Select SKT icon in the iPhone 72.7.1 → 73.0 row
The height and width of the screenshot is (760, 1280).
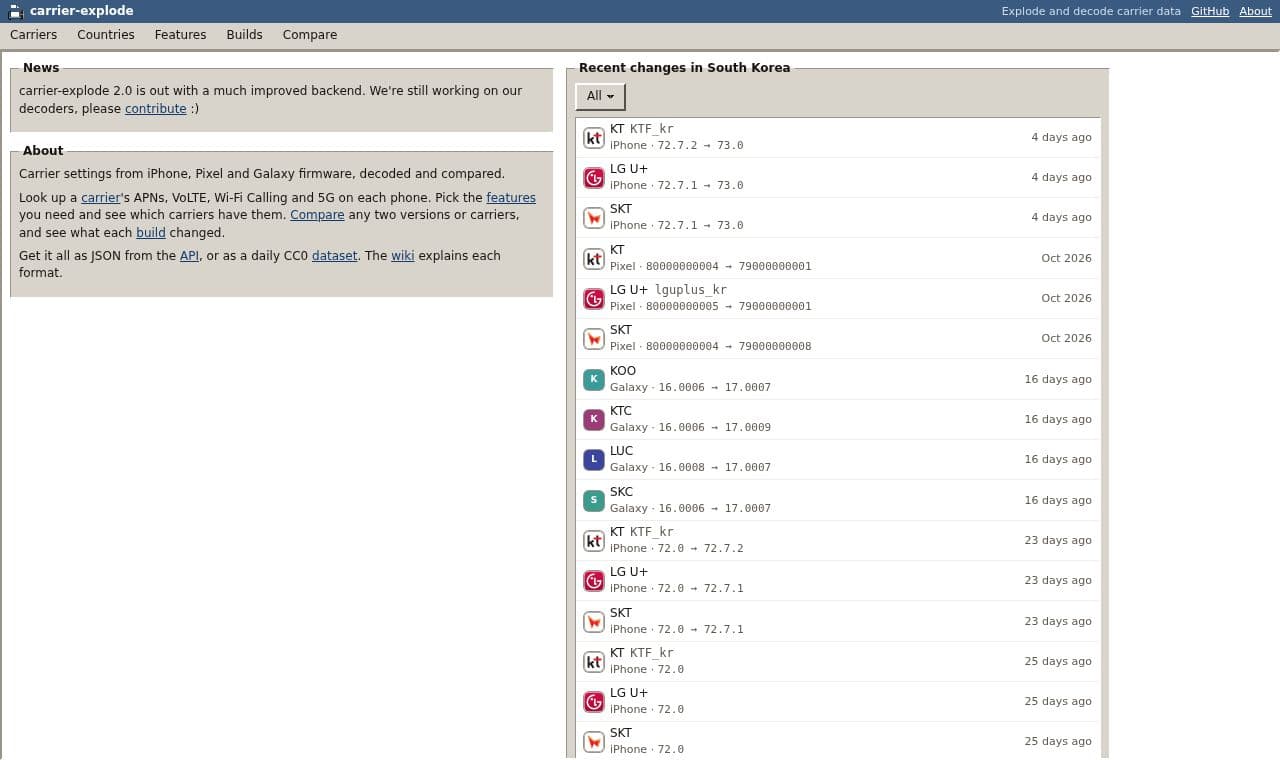point(594,218)
